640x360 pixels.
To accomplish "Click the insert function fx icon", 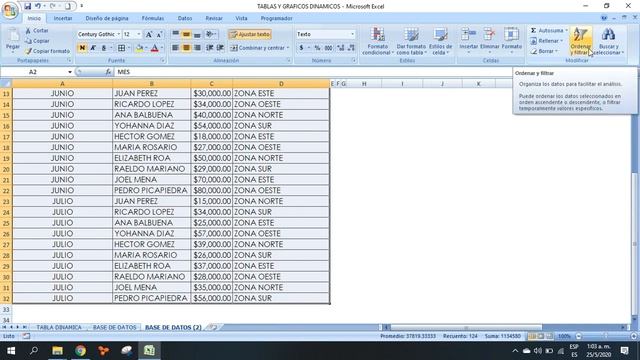I will click(108, 72).
